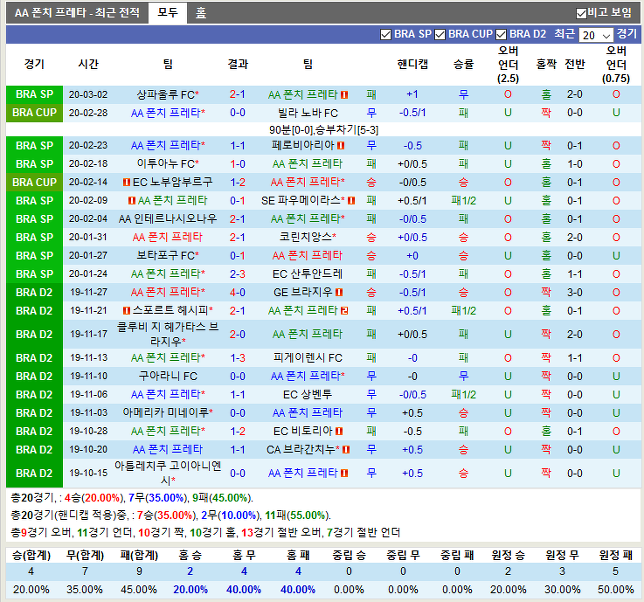The image size is (644, 602).
Task: Toggle the 비고 보임 checkbox
Action: [581, 14]
